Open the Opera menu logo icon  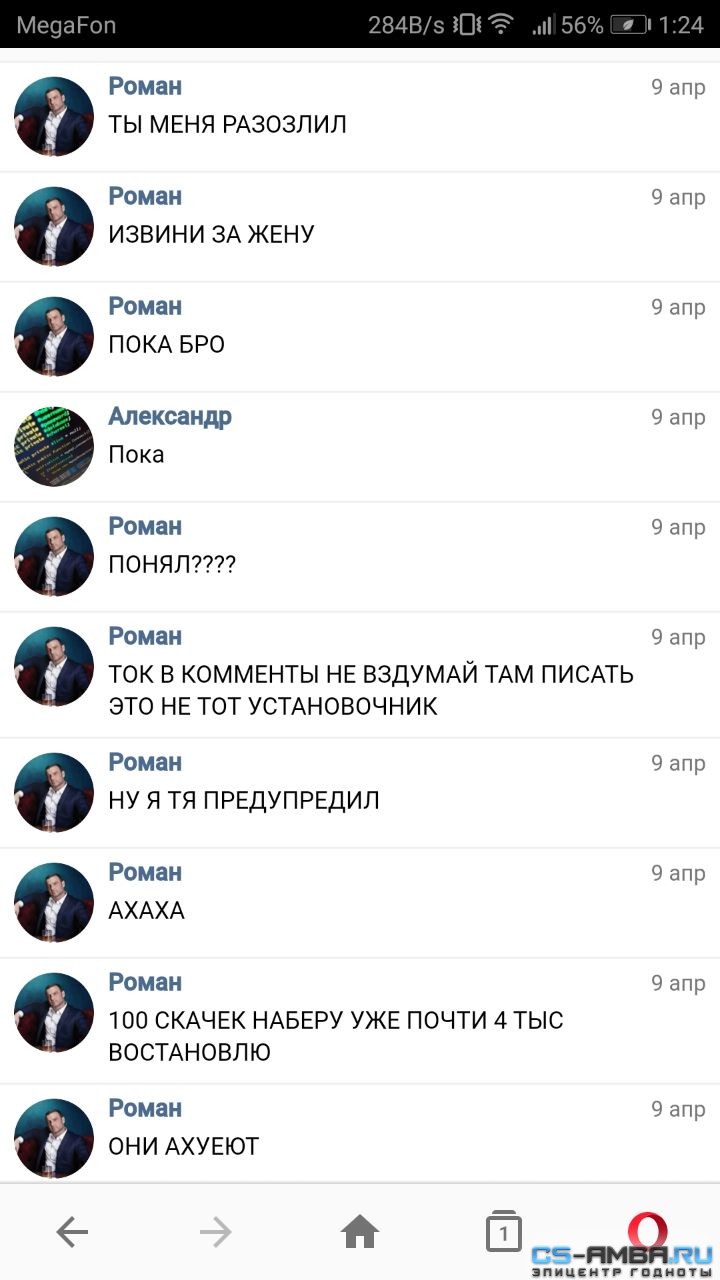647,1230
